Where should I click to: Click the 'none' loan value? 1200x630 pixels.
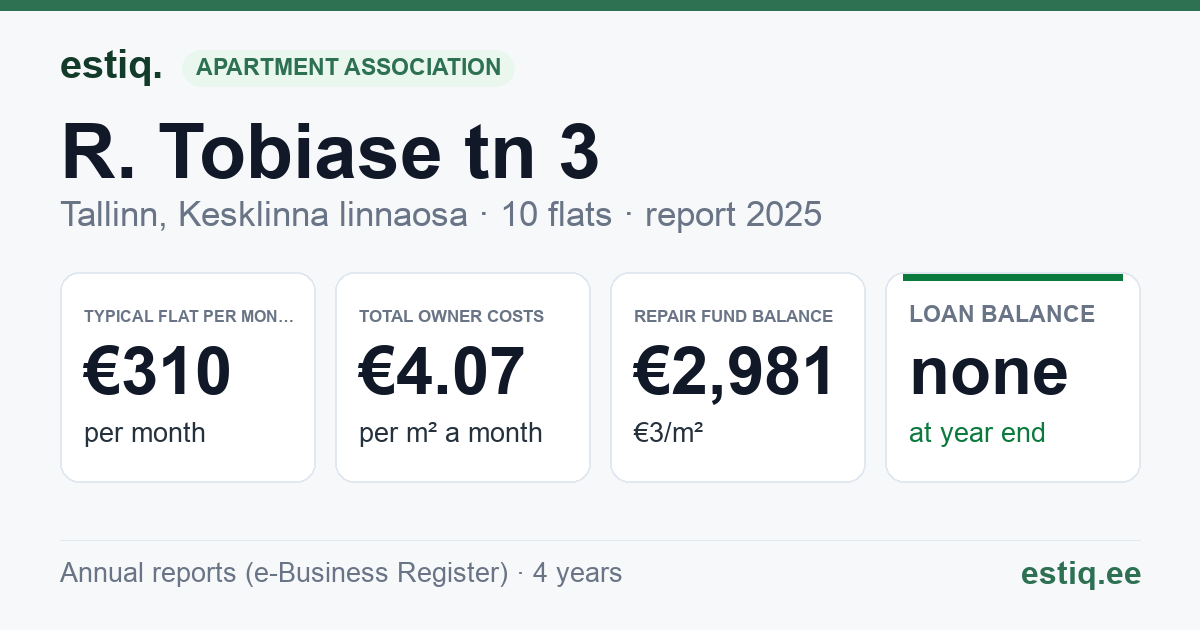989,371
